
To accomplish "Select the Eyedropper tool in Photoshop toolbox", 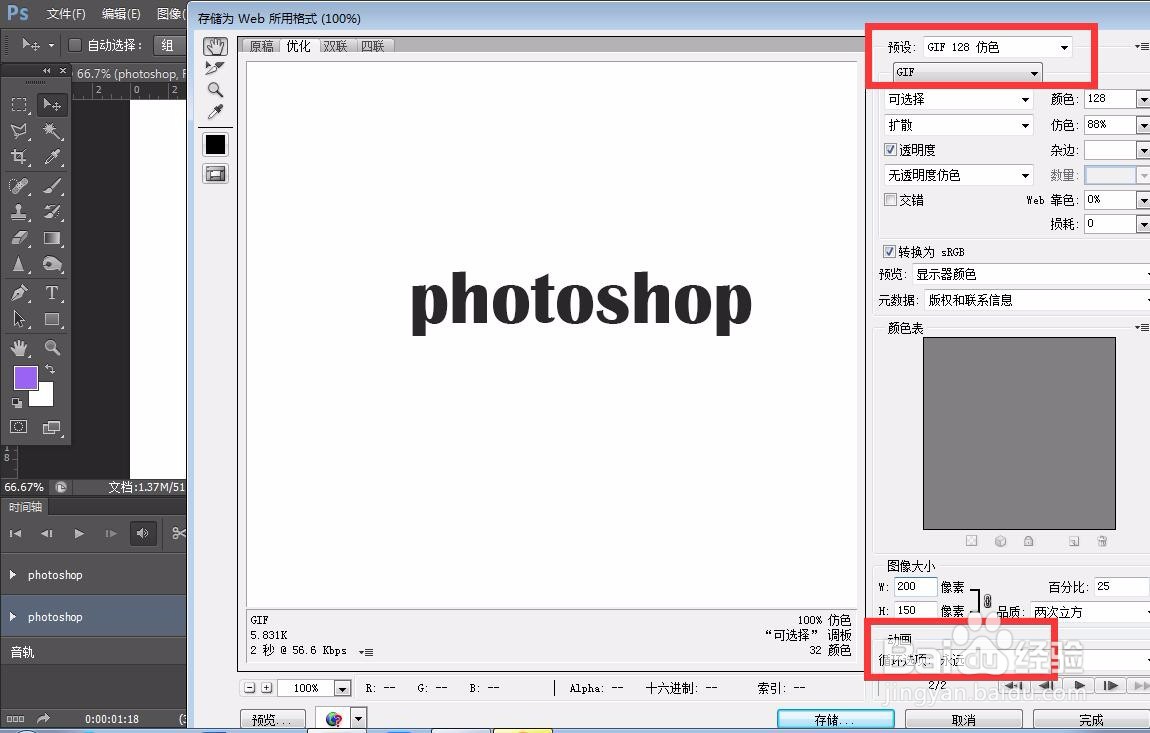I will click(51, 157).
